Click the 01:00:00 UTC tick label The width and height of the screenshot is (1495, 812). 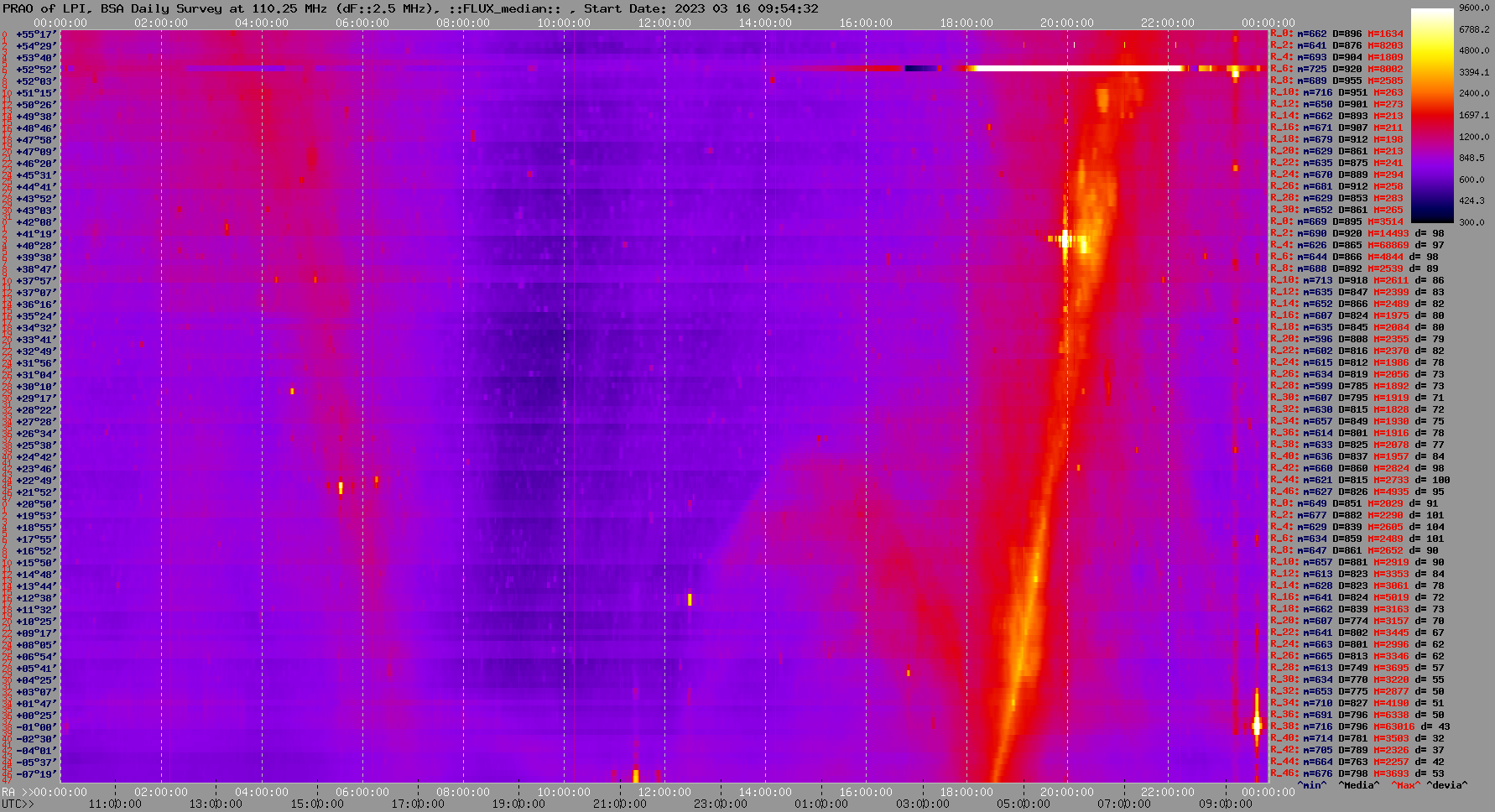(x=821, y=804)
